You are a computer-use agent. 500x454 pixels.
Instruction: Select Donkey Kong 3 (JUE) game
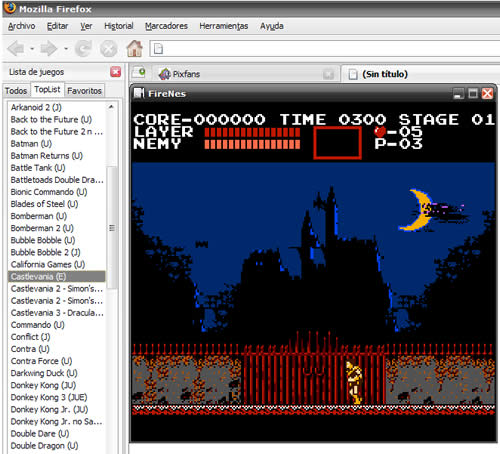tap(57, 397)
